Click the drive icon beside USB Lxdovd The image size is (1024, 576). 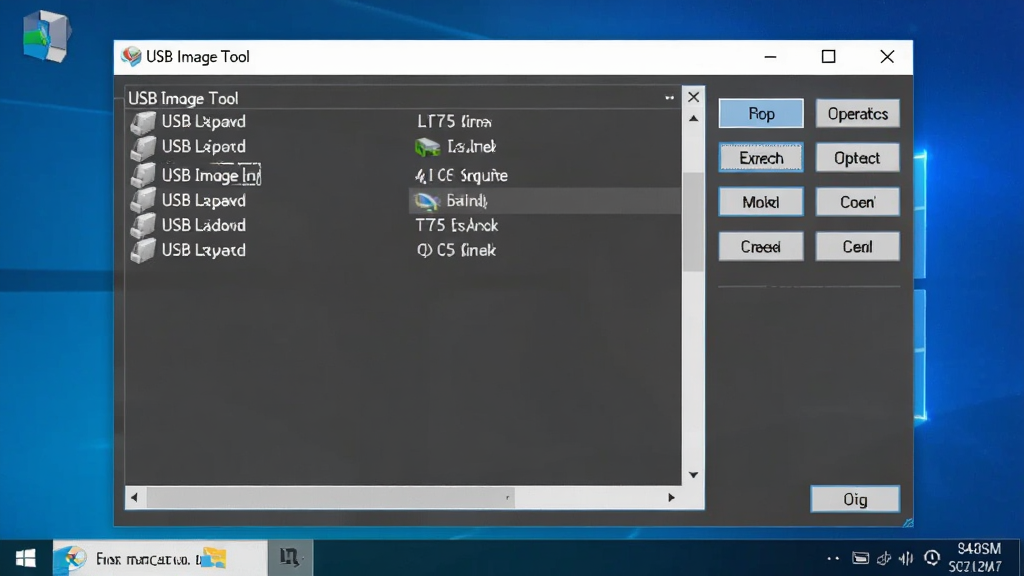(143, 225)
